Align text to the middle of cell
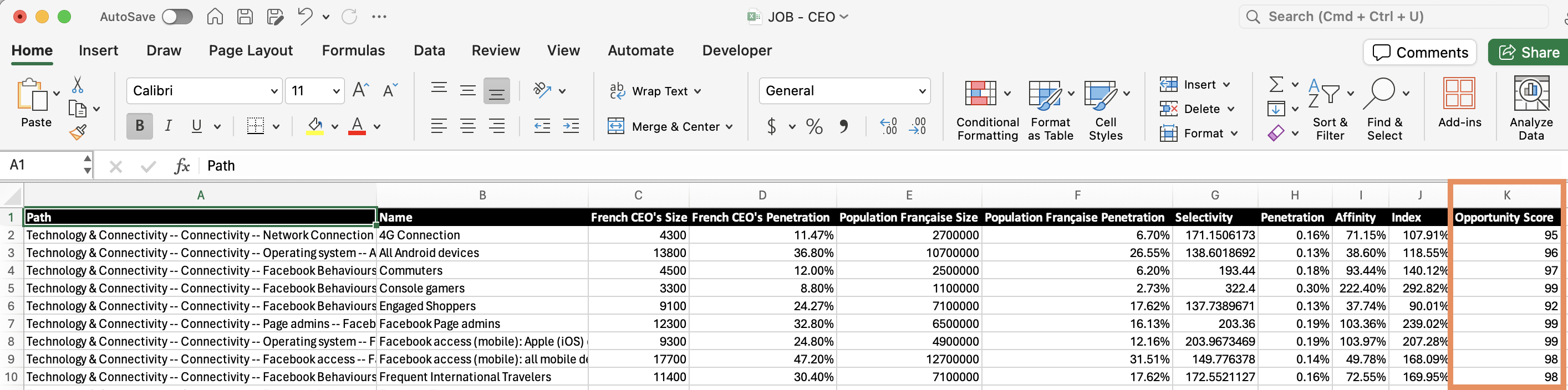This screenshot has height=390, width=1568. (x=467, y=91)
